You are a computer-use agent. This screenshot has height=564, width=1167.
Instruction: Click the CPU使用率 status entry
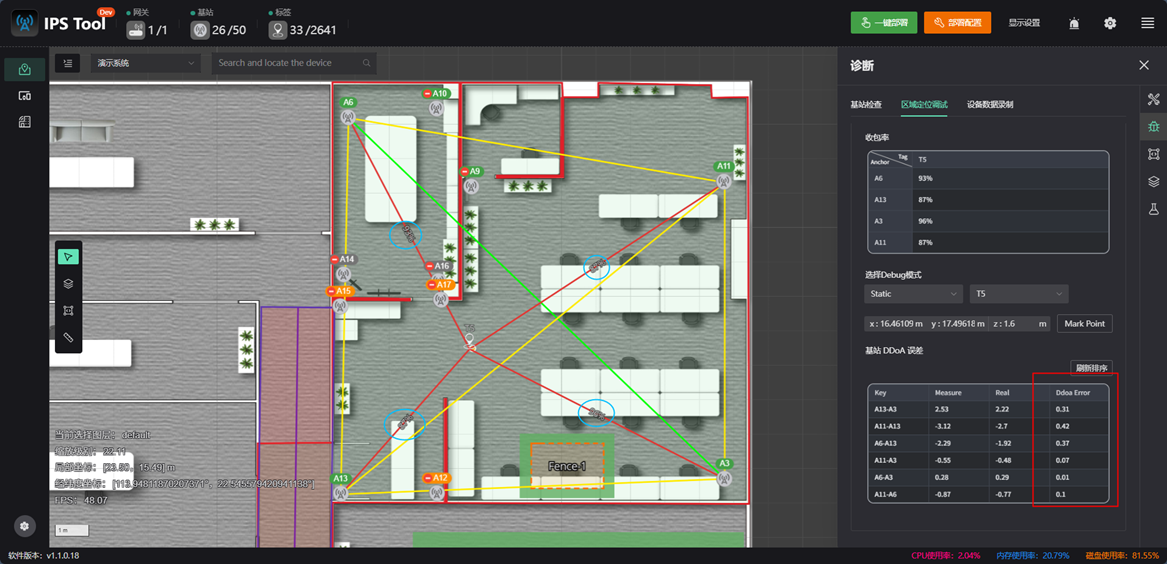point(946,556)
